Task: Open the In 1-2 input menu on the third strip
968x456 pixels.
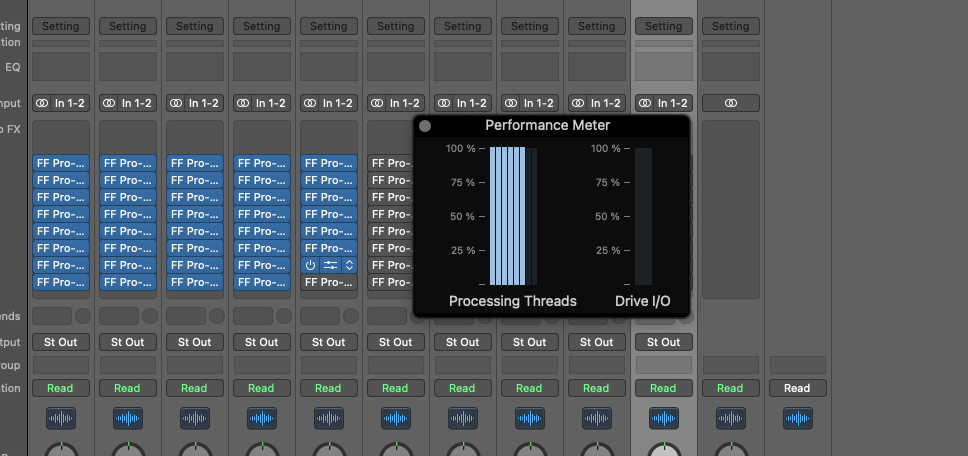Action: pos(203,103)
